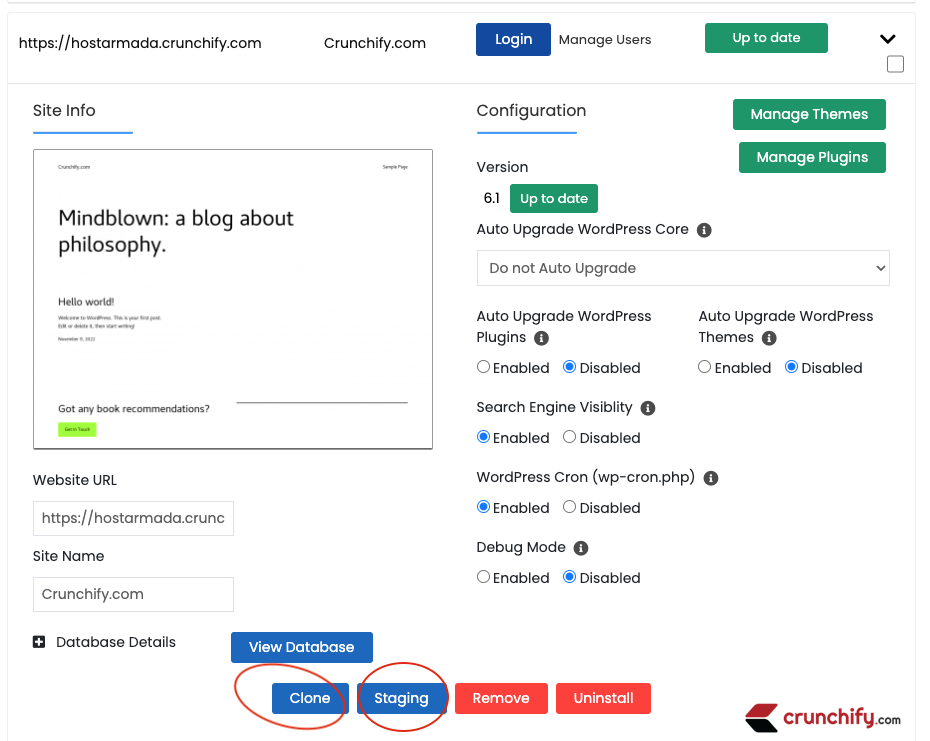Click info icon next to Auto Upgrade WordPress Core
Screen dimensions: 930x741
point(704,230)
